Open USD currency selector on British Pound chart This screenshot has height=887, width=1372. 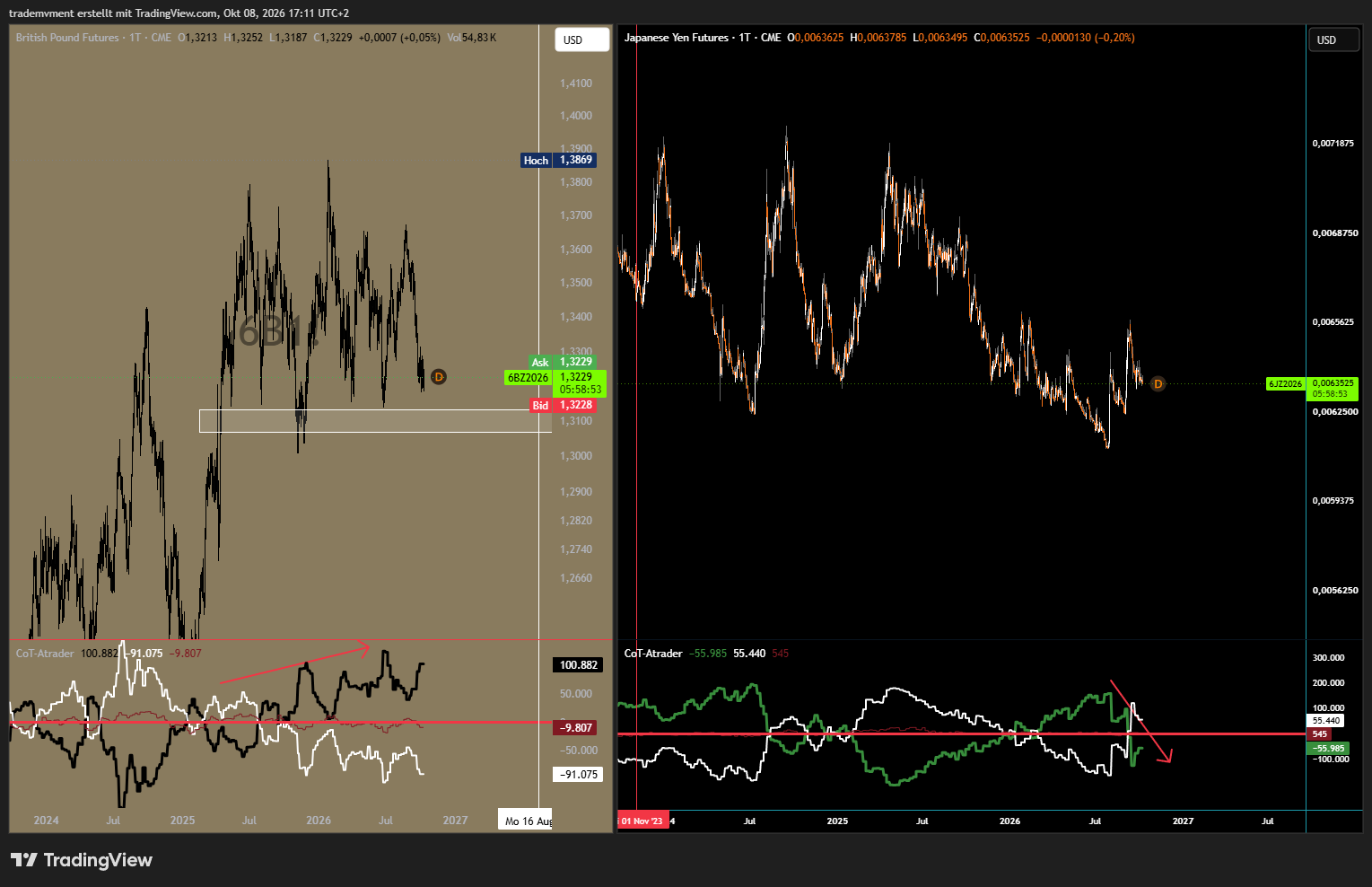[582, 40]
